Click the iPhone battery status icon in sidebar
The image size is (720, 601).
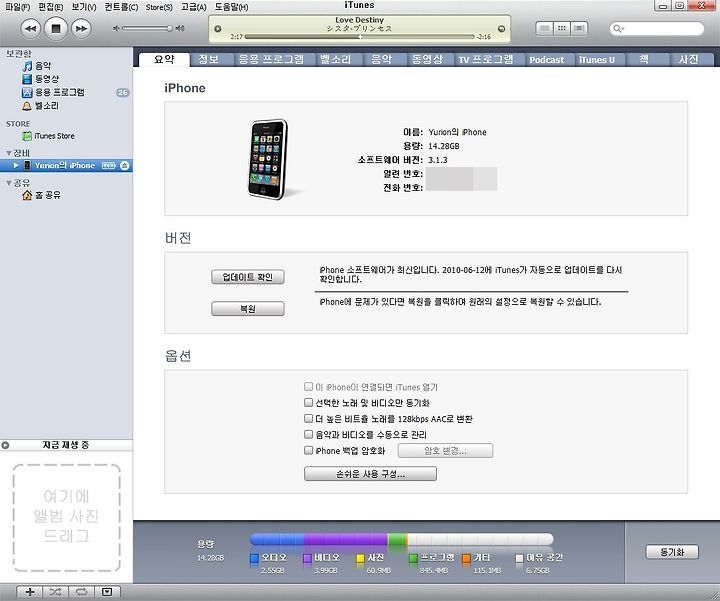coord(108,165)
